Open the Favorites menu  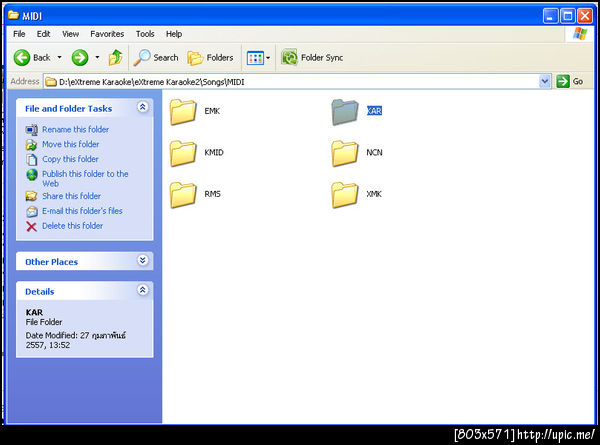(107, 34)
